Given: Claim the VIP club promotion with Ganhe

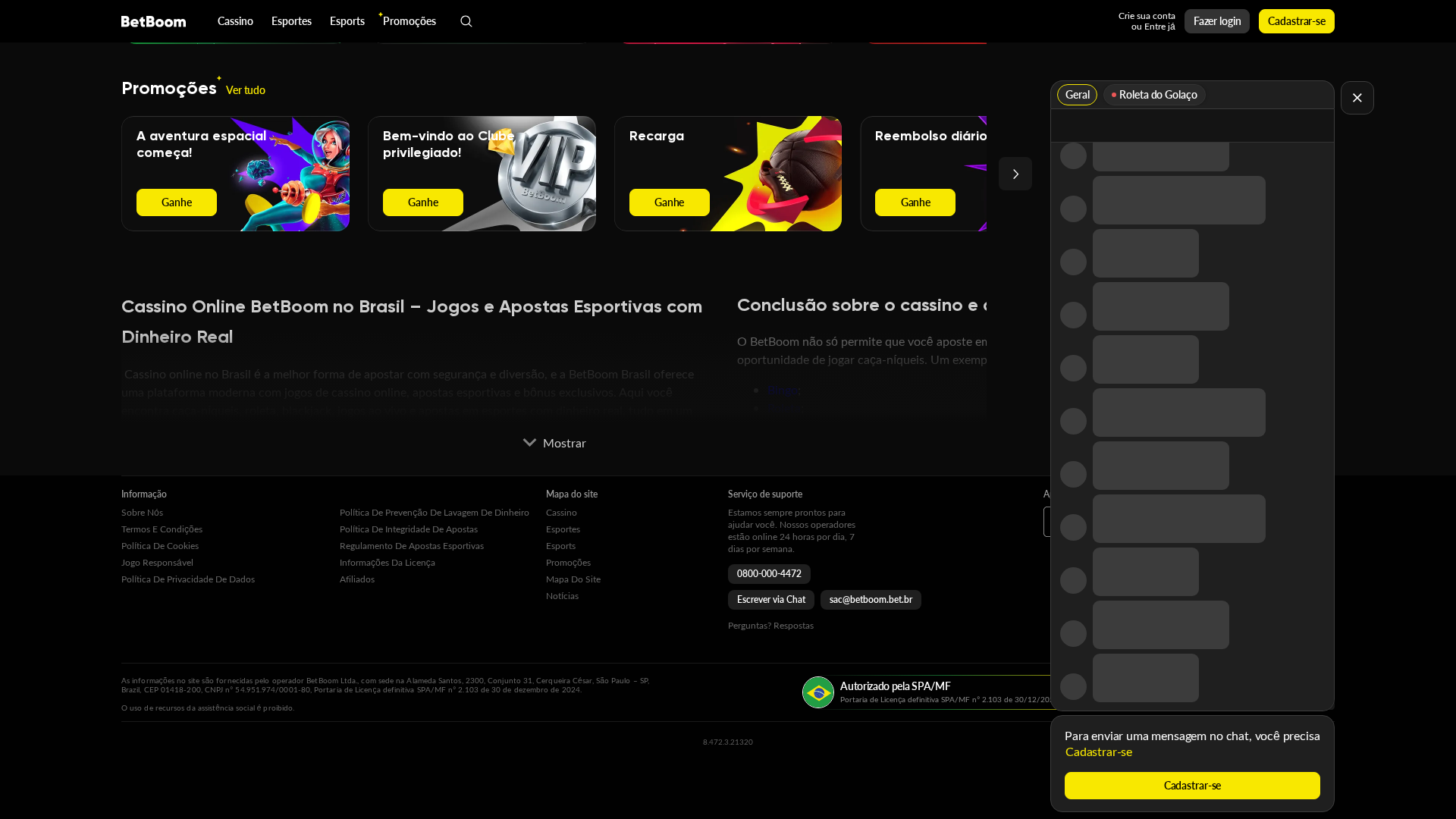Looking at the screenshot, I should point(423,202).
